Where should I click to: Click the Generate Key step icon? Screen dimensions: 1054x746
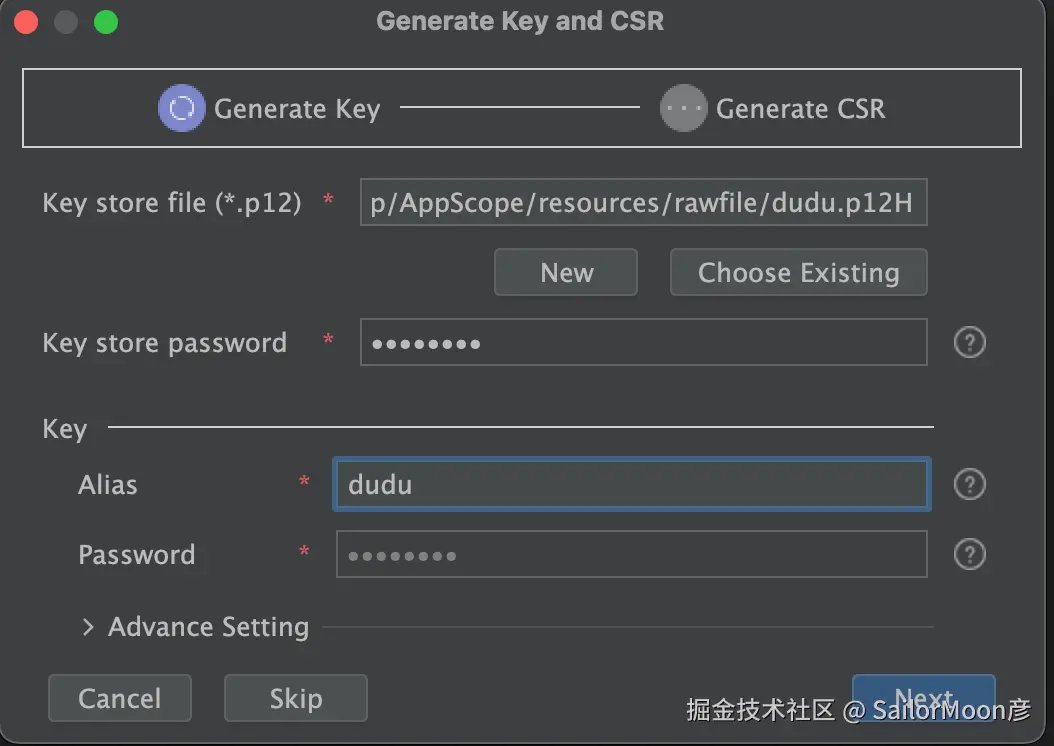pyautogui.click(x=181, y=108)
